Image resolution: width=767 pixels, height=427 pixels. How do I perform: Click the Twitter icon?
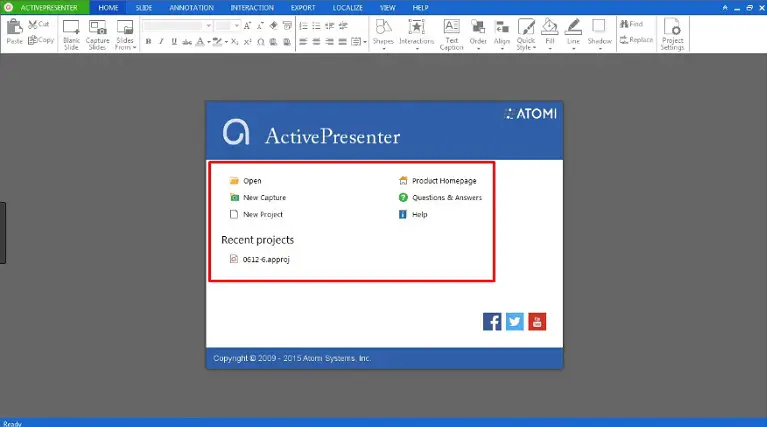point(515,322)
